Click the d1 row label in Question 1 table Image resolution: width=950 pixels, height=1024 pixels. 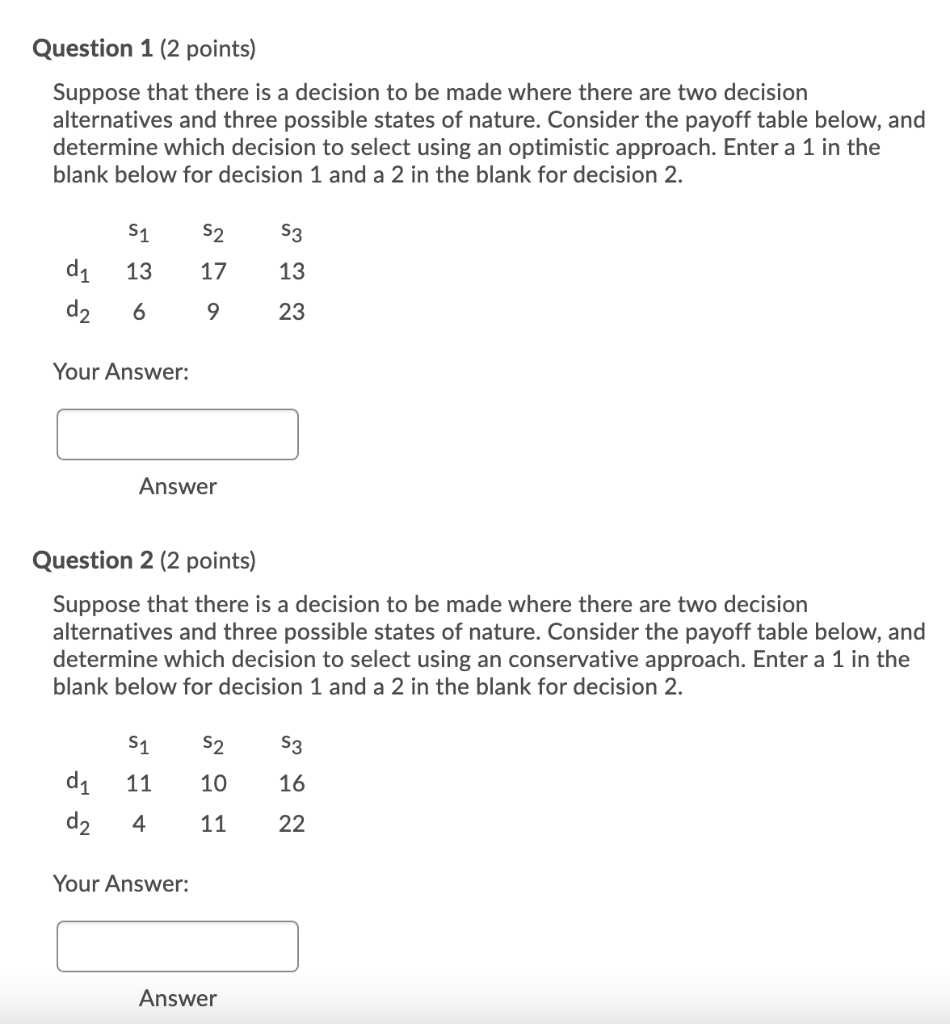point(80,270)
